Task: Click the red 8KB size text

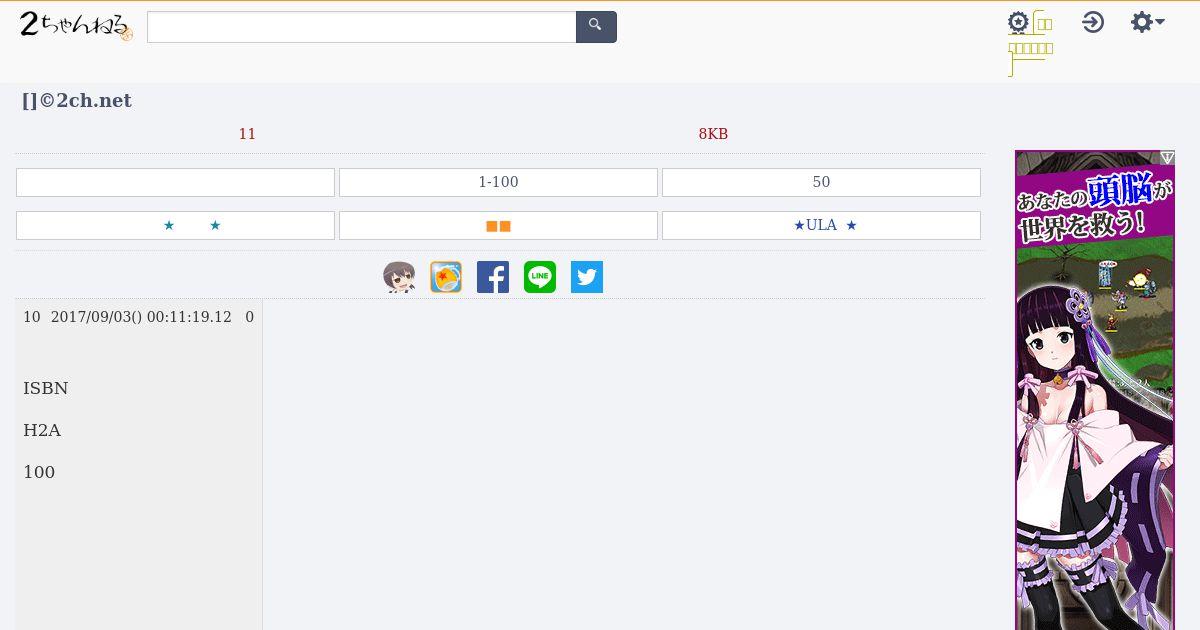Action: point(713,134)
